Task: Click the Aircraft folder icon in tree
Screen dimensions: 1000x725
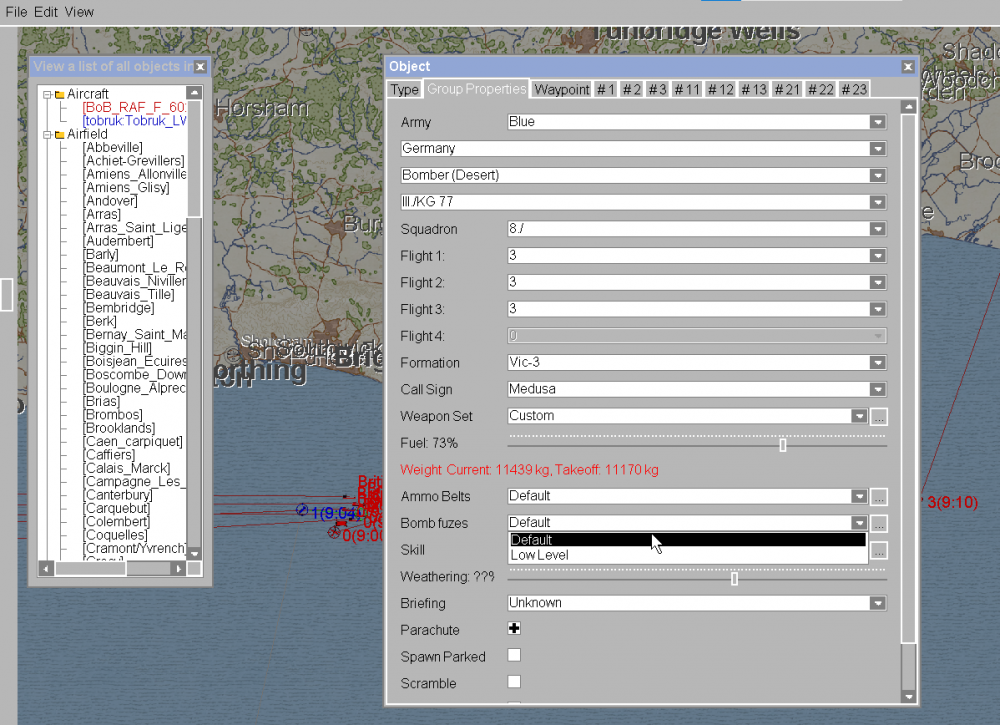Action: 59,94
